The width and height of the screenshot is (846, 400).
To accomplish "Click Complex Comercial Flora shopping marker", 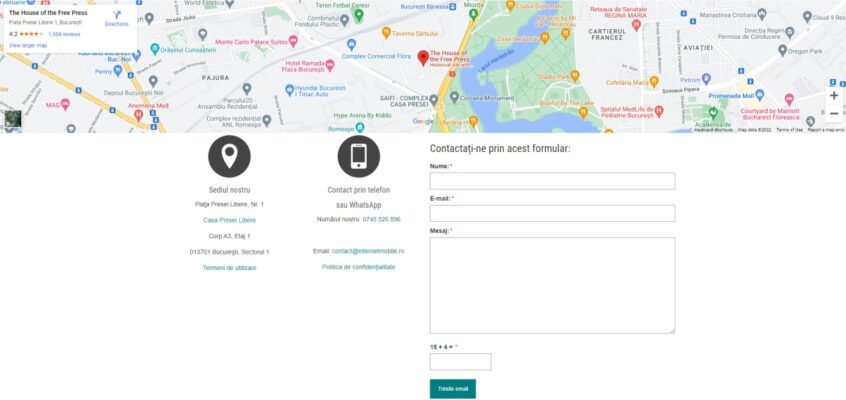I will click(x=351, y=44).
